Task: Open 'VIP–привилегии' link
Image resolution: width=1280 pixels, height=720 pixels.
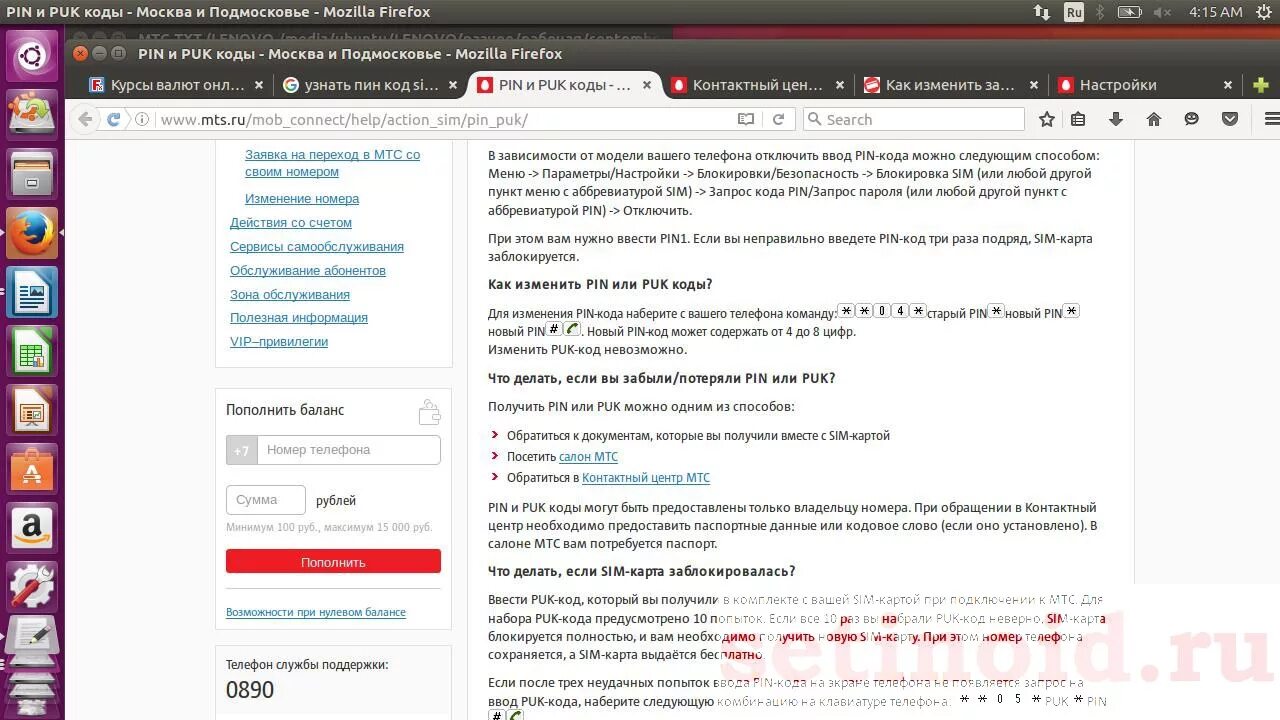Action: pyautogui.click(x=279, y=341)
